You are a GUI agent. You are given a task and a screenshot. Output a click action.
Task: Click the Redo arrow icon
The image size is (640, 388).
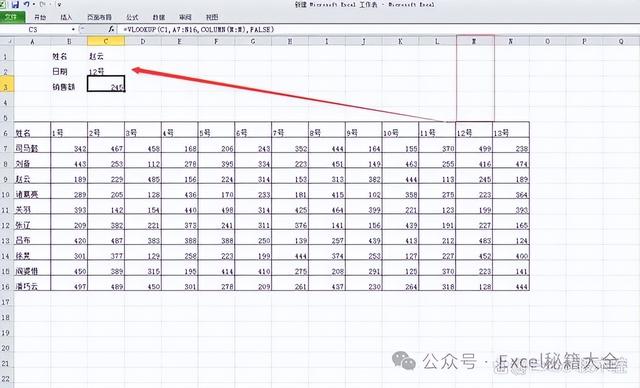click(x=42, y=4)
